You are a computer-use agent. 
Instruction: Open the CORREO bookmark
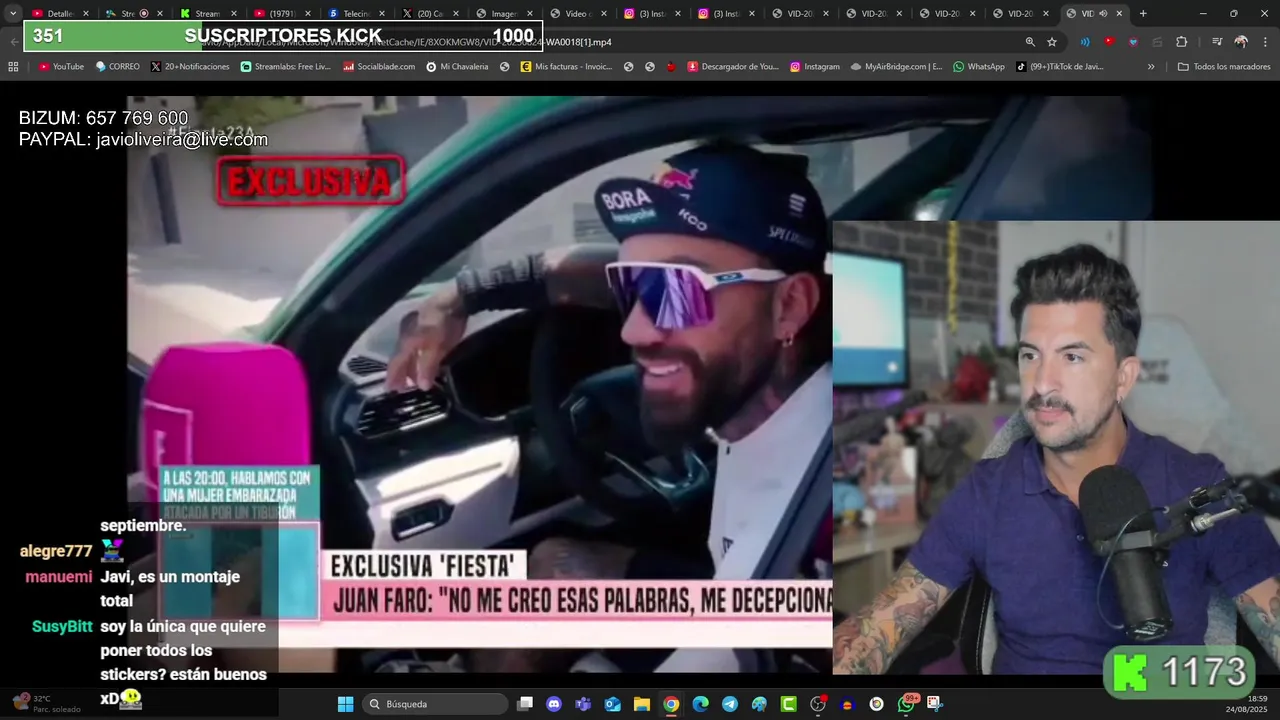[x=117, y=67]
